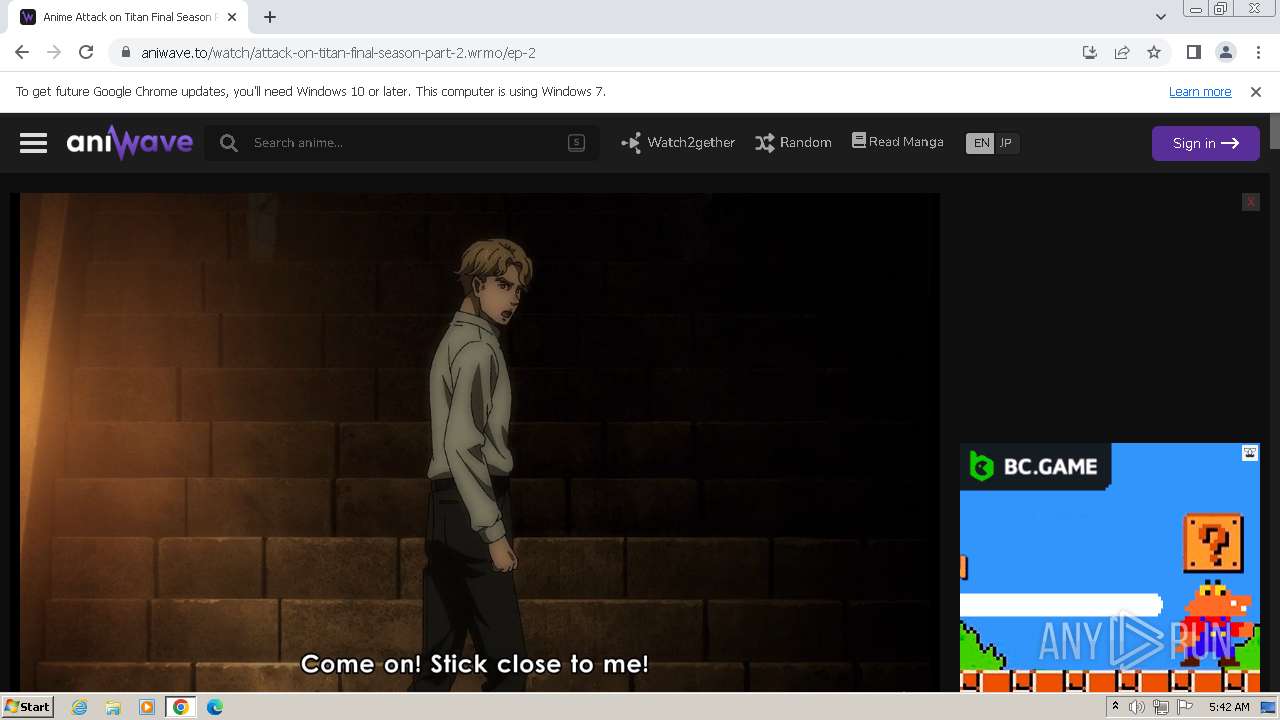Click Learn more about Chrome updates
The height and width of the screenshot is (720, 1280).
coord(1200,92)
